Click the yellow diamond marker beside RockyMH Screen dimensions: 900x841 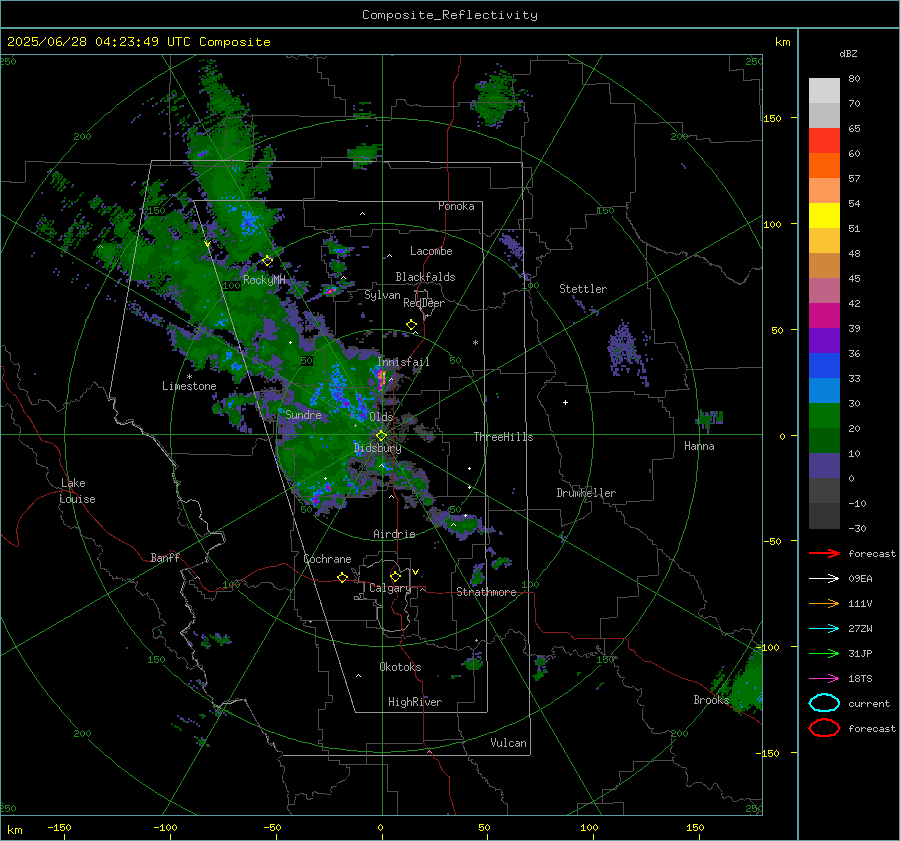(267, 261)
